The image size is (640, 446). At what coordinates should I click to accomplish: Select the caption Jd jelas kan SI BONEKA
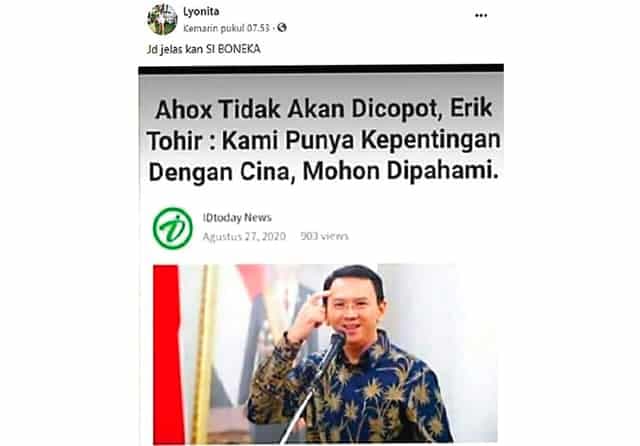(204, 49)
